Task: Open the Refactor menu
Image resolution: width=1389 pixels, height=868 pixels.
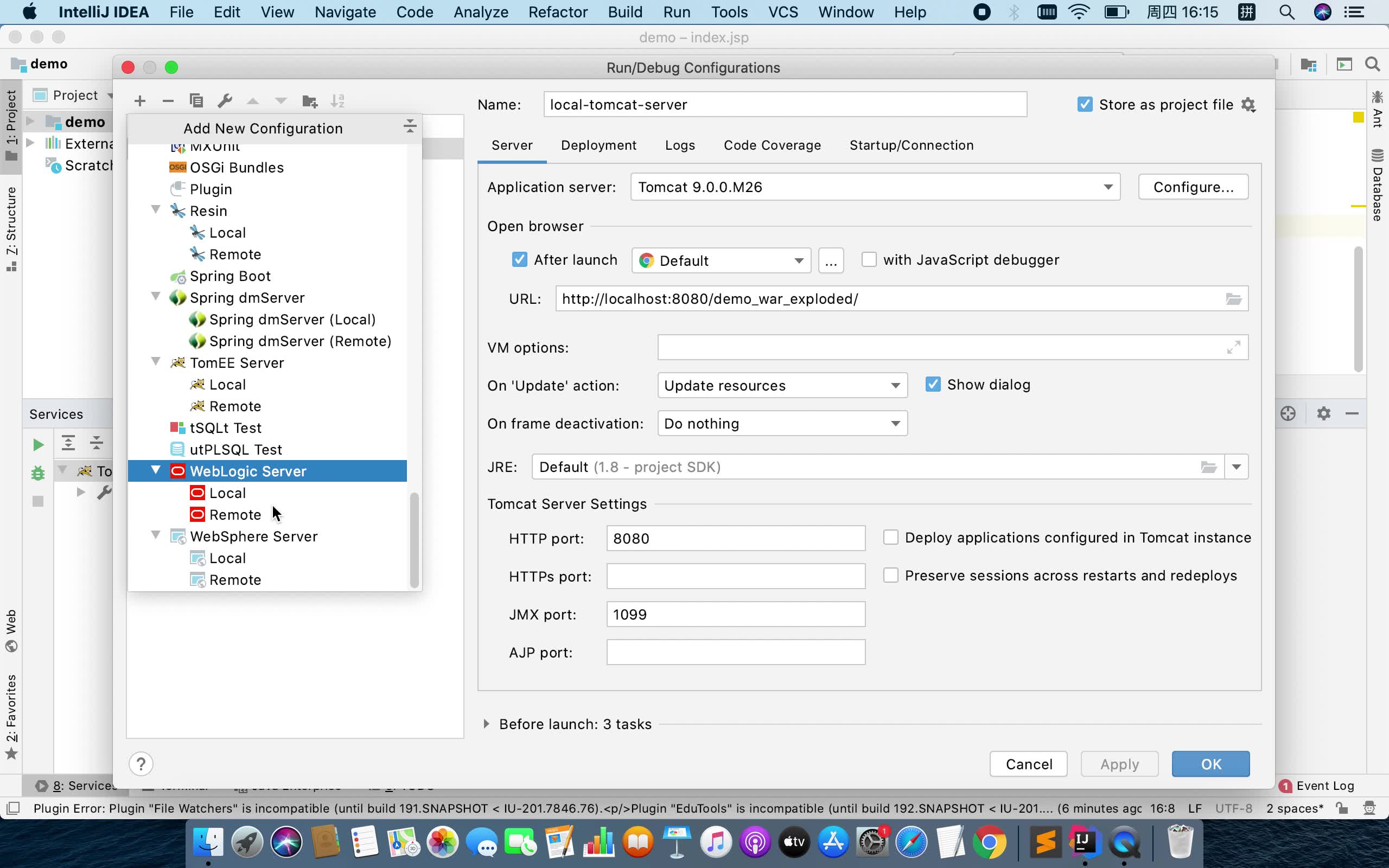Action: pos(557,12)
